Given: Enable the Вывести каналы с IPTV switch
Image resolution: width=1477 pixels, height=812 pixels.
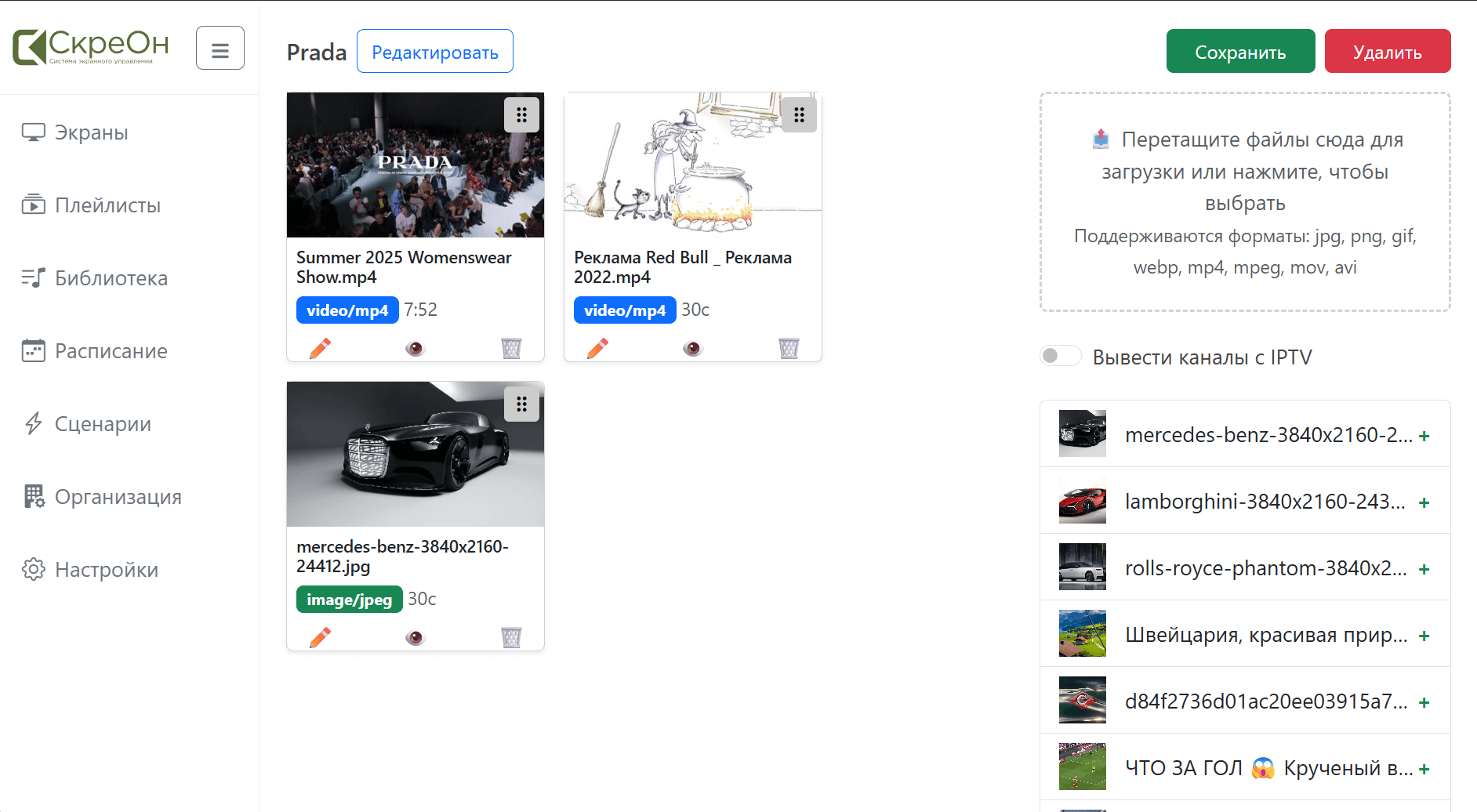Looking at the screenshot, I should 1060,355.
